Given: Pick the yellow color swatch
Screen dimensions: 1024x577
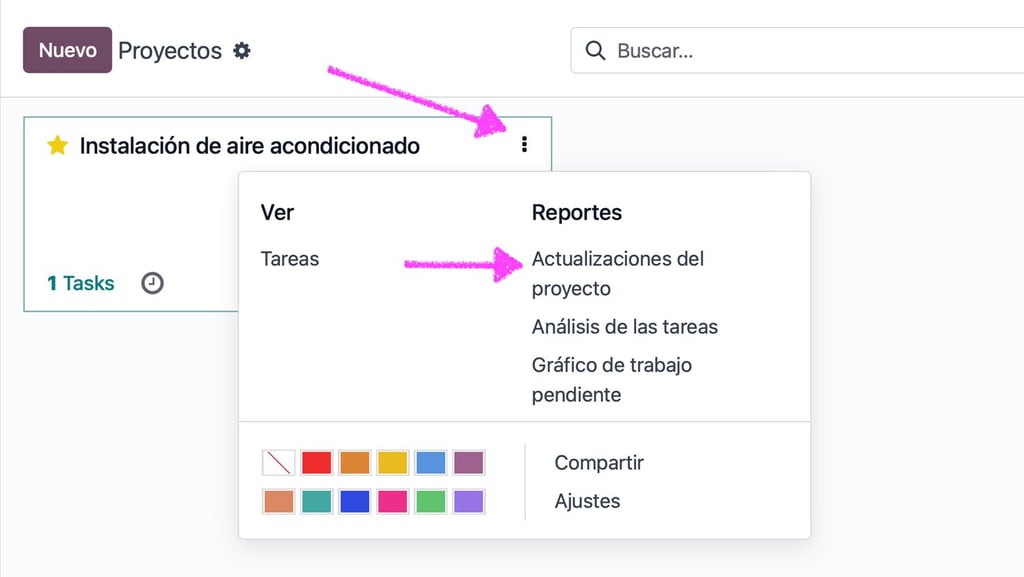Looking at the screenshot, I should [392, 463].
